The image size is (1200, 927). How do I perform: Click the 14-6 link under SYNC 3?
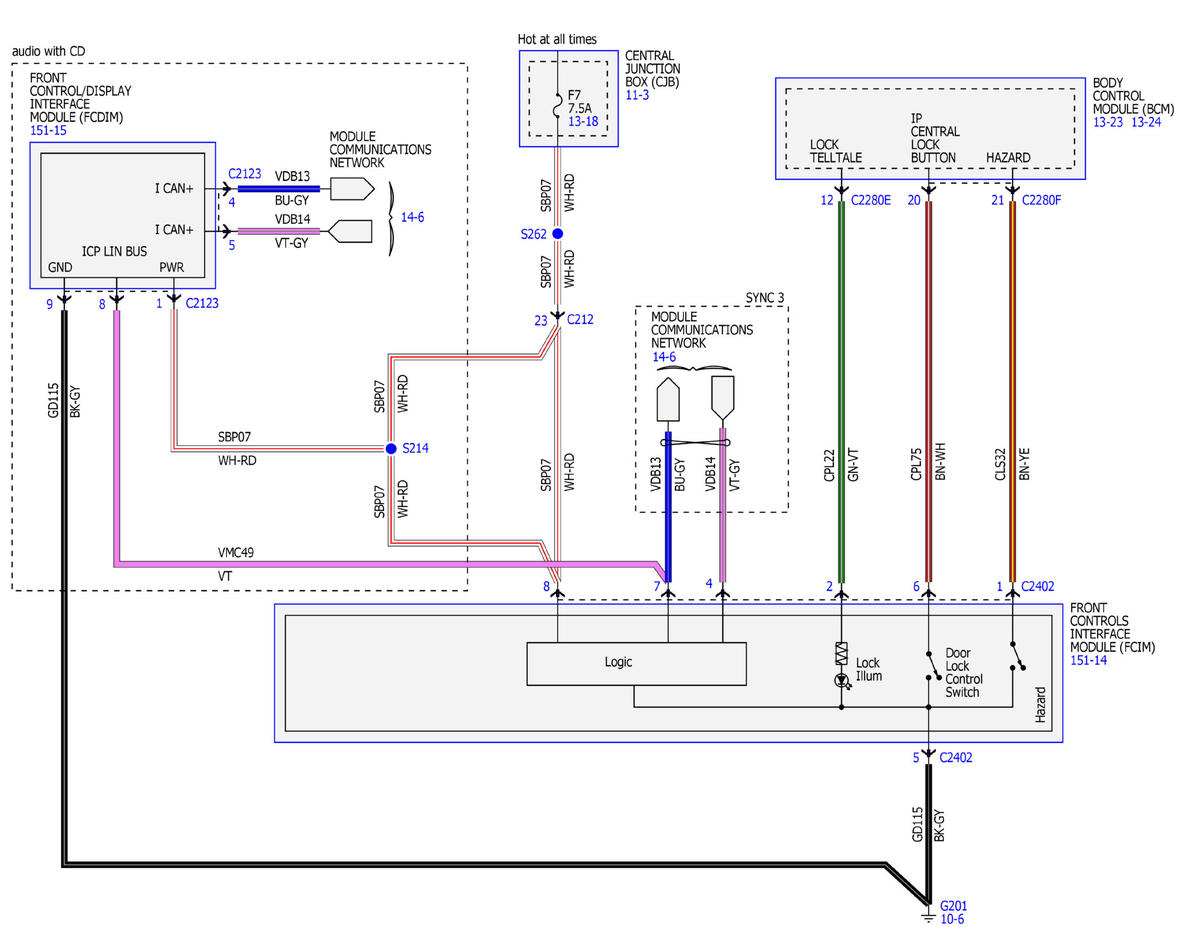pos(664,356)
